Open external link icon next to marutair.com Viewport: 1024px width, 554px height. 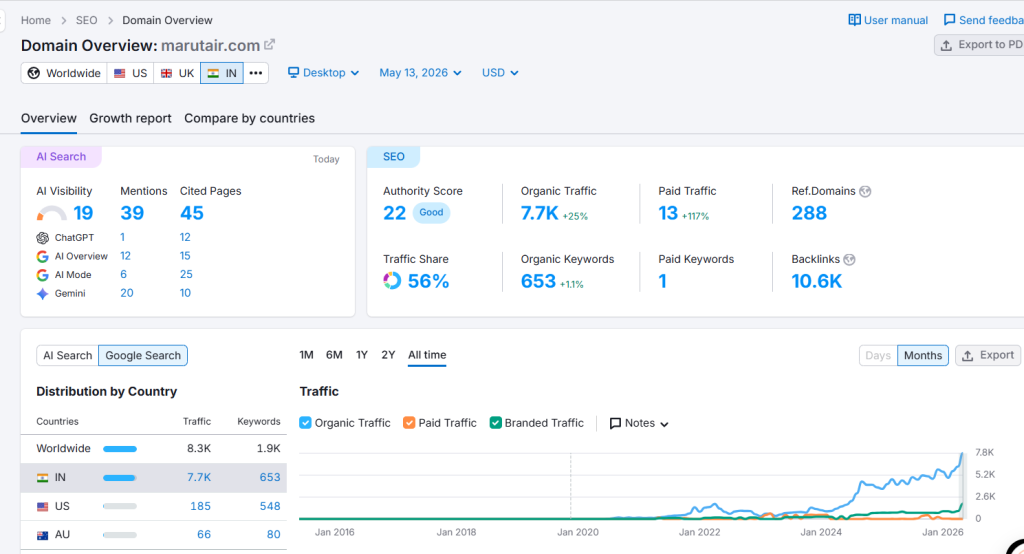[x=269, y=45]
